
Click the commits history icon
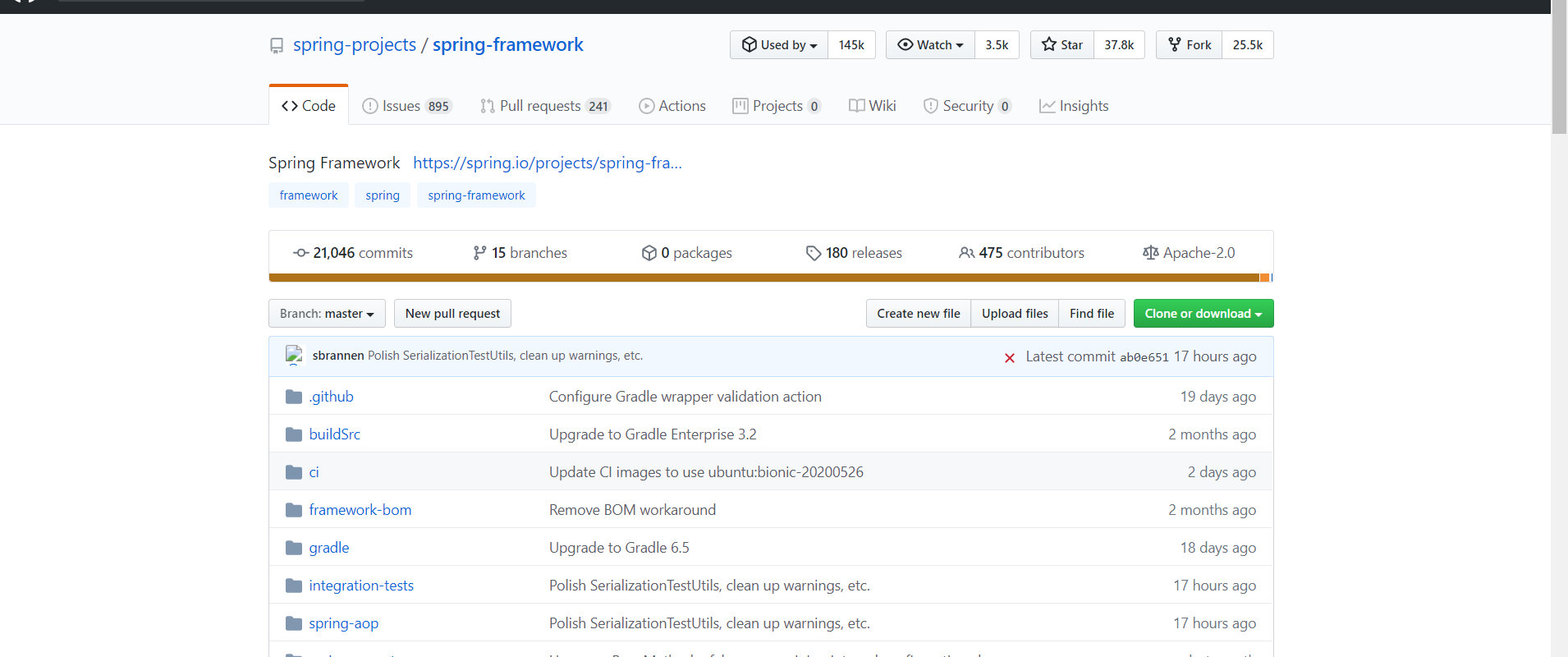coord(301,253)
